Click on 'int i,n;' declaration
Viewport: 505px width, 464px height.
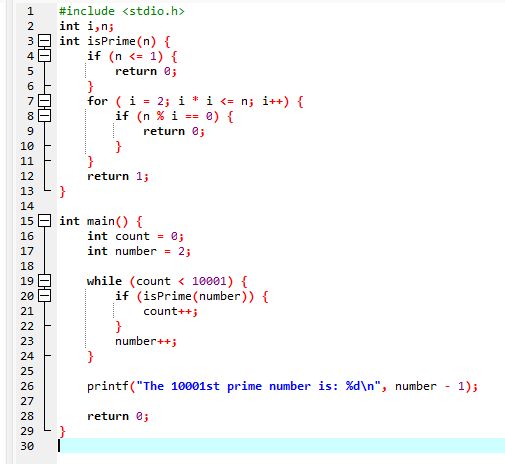pyautogui.click(x=87, y=26)
